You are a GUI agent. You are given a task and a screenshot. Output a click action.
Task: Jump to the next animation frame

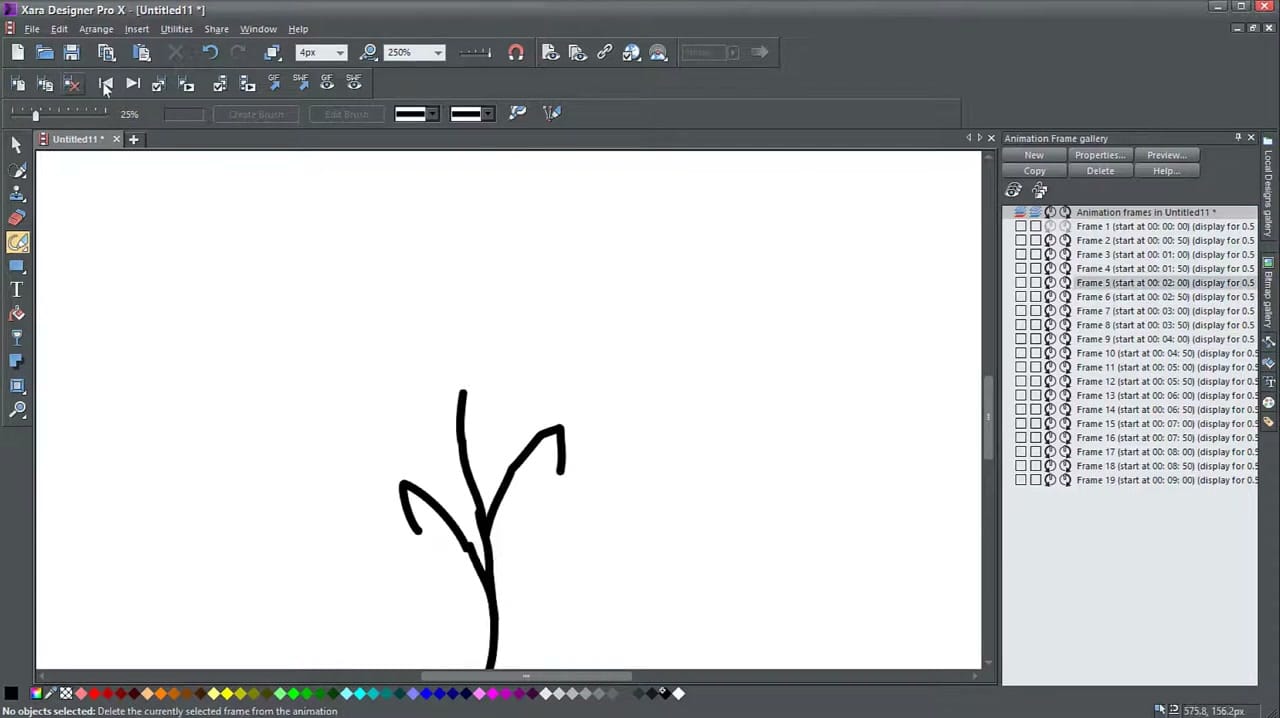point(133,84)
